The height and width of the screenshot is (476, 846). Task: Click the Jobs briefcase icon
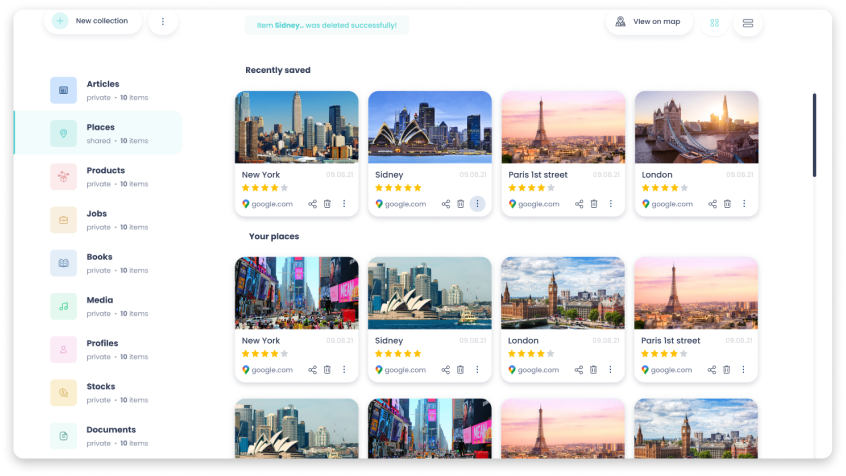64,220
